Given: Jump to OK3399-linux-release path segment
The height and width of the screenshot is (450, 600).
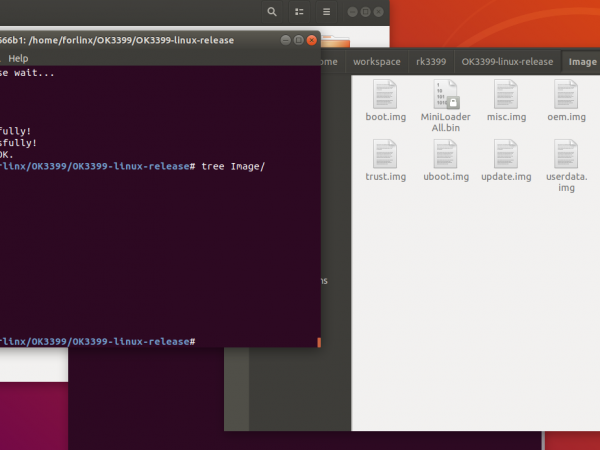Looking at the screenshot, I should click(x=506, y=62).
